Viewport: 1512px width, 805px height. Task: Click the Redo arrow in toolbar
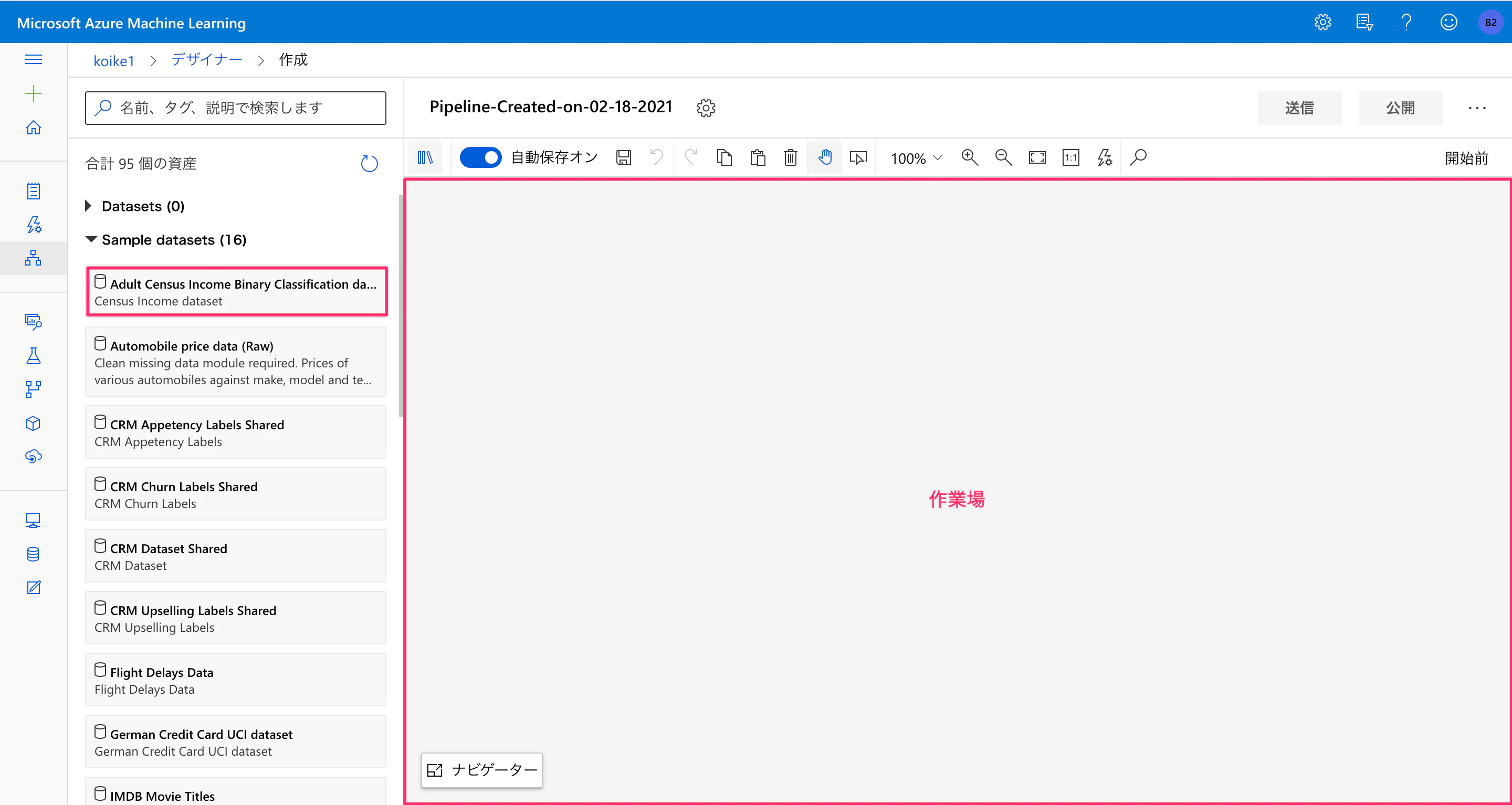[x=691, y=157]
